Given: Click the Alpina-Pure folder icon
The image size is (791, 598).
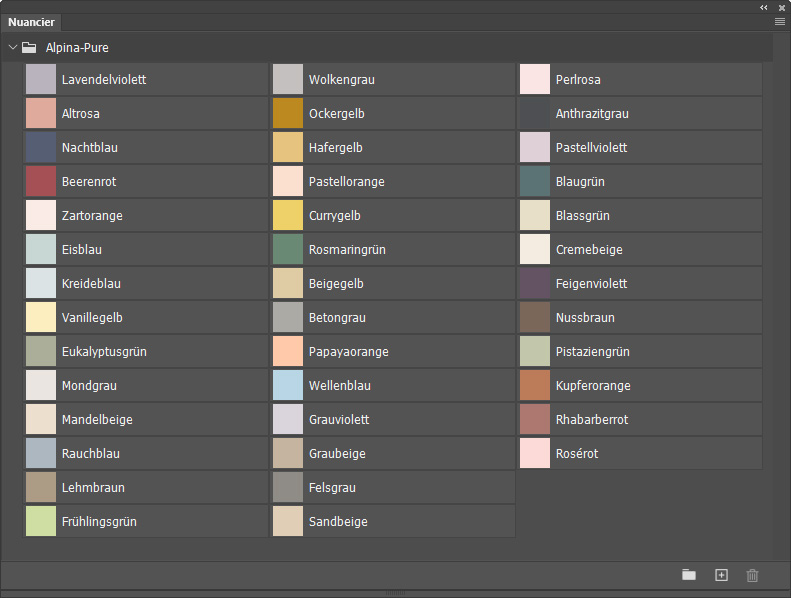Looking at the screenshot, I should [x=29, y=47].
